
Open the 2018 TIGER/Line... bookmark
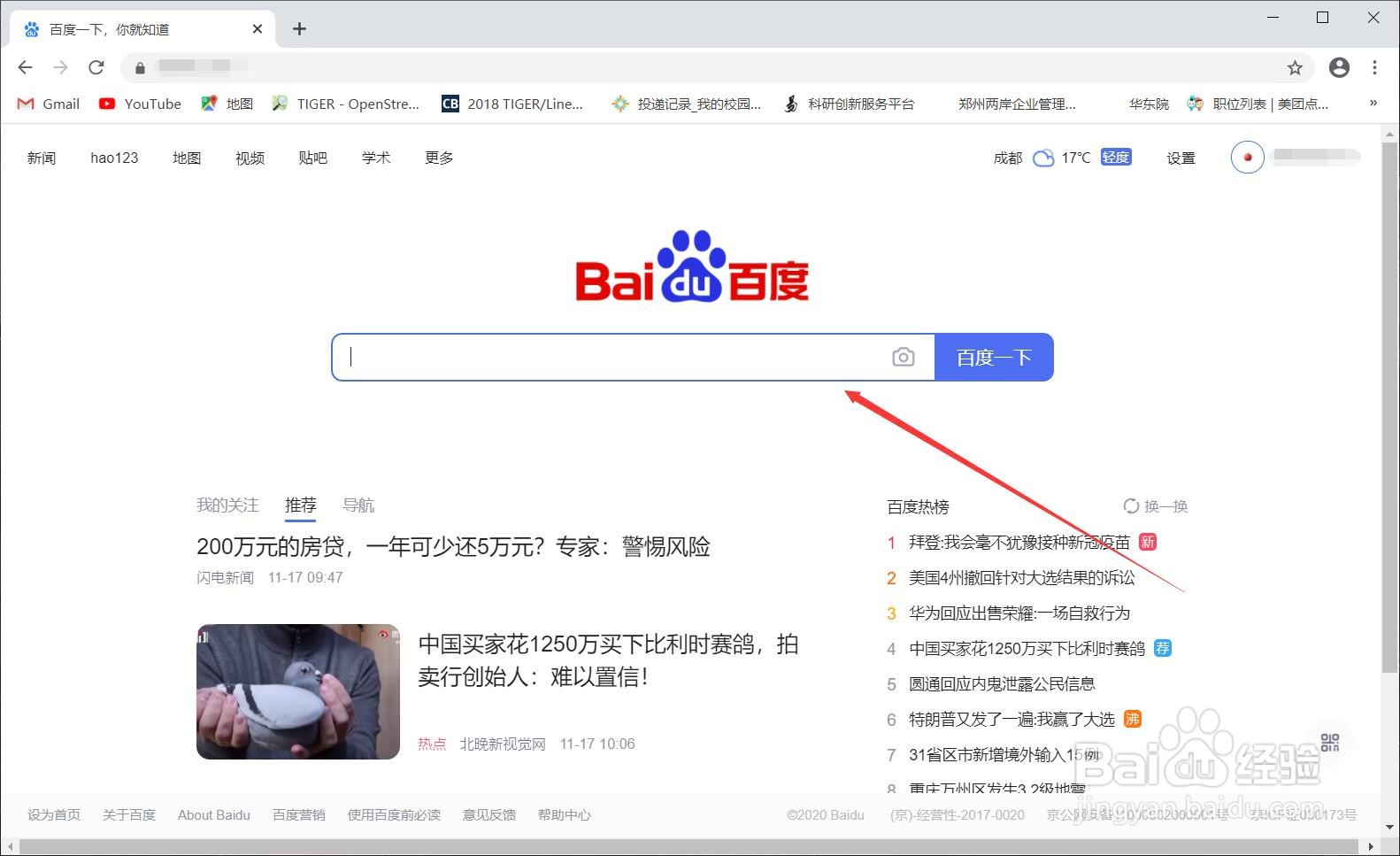pos(512,104)
